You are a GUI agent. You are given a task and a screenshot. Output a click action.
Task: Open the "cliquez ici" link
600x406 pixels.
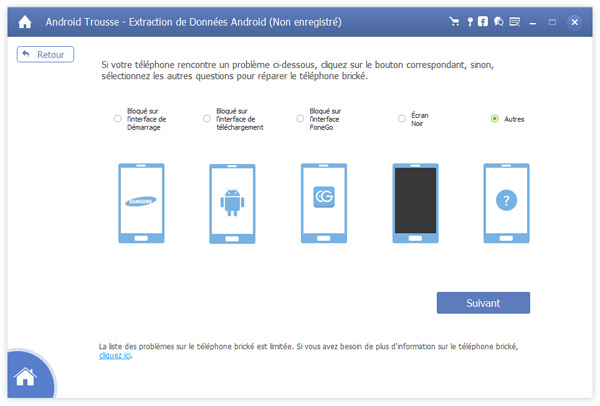click(115, 355)
